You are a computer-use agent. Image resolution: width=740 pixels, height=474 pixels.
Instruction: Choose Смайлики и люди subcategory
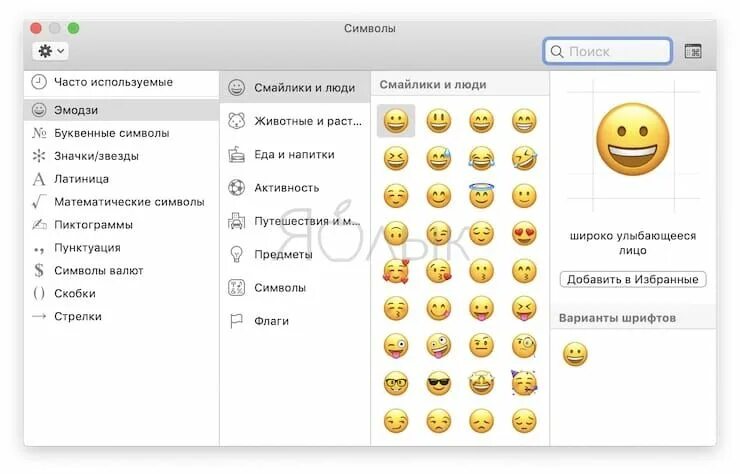pos(295,87)
